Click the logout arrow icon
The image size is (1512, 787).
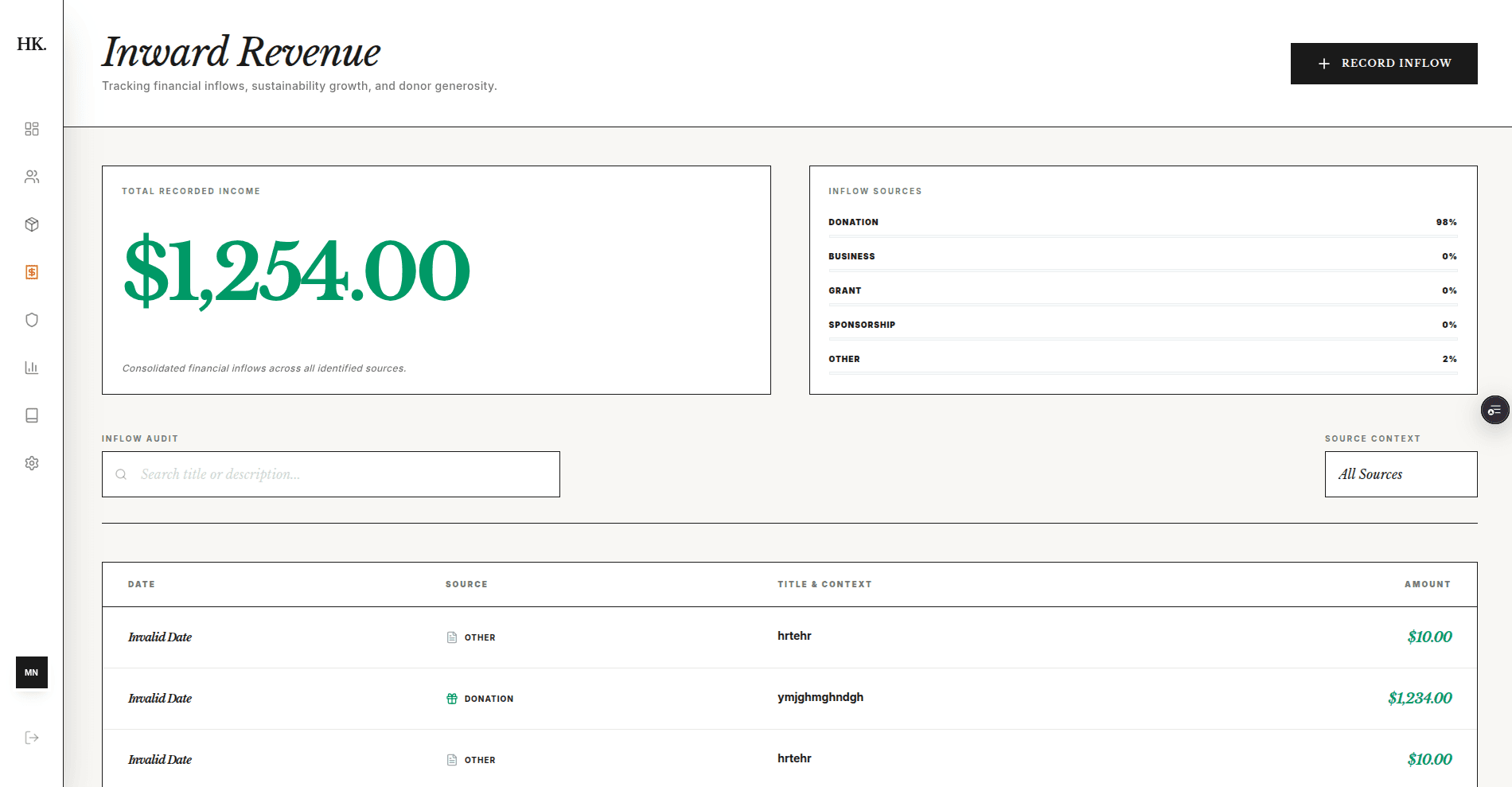click(32, 738)
